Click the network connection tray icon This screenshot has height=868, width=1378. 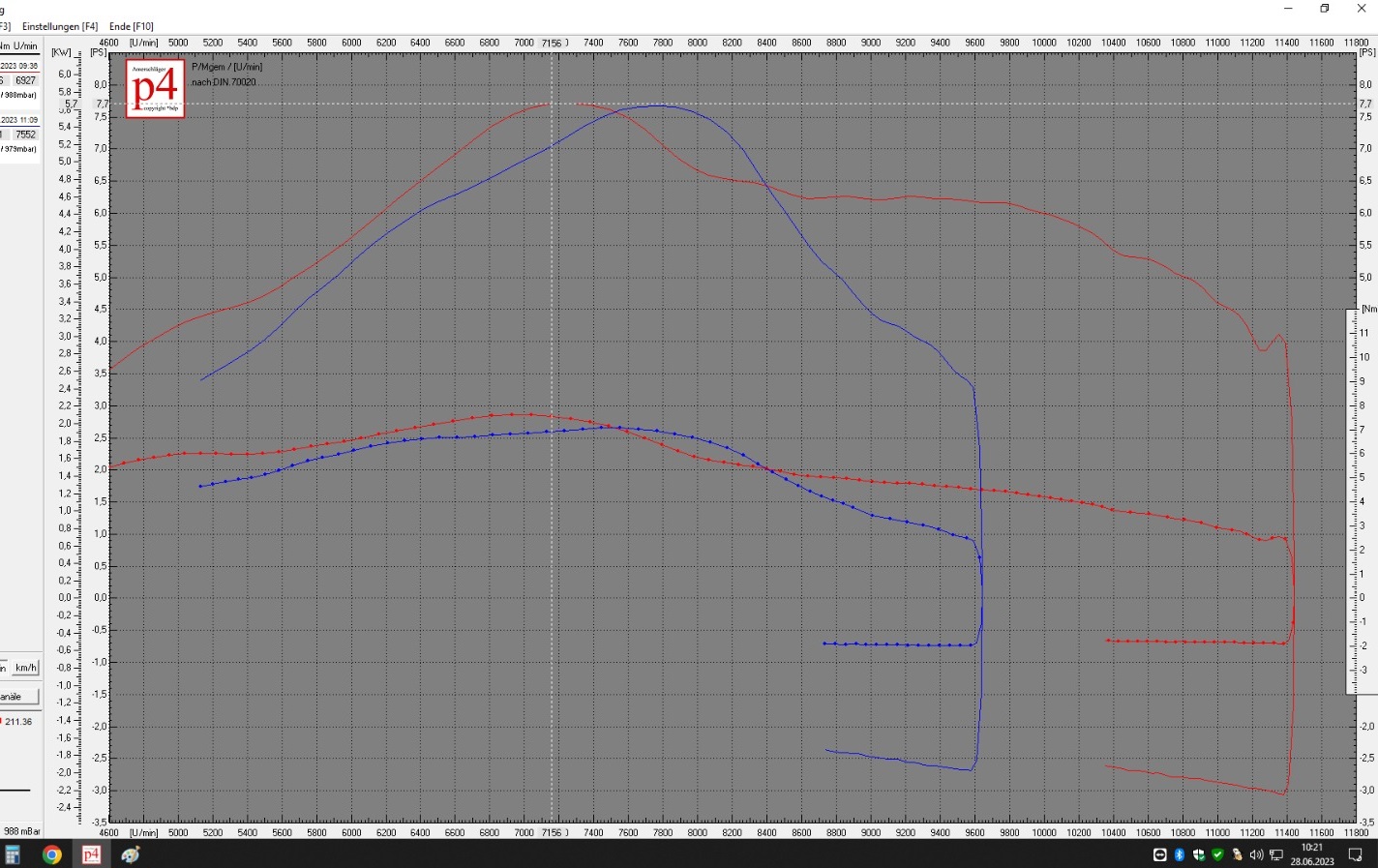1275,854
